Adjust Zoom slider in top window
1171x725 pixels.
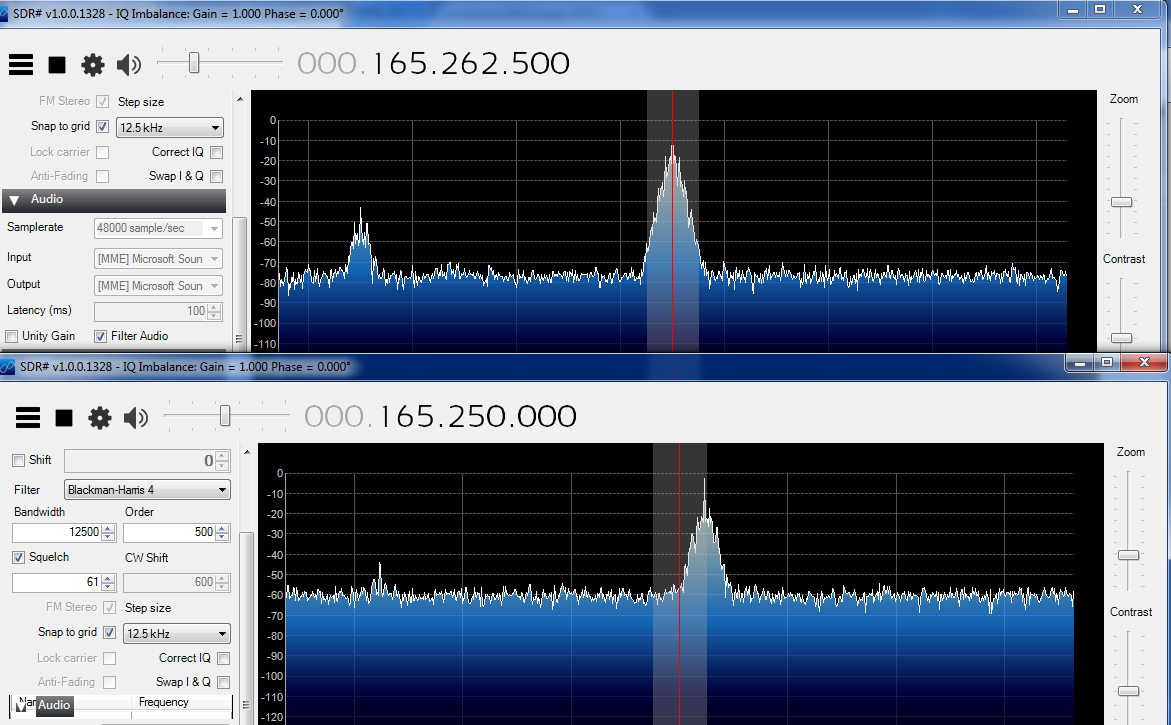click(1122, 202)
